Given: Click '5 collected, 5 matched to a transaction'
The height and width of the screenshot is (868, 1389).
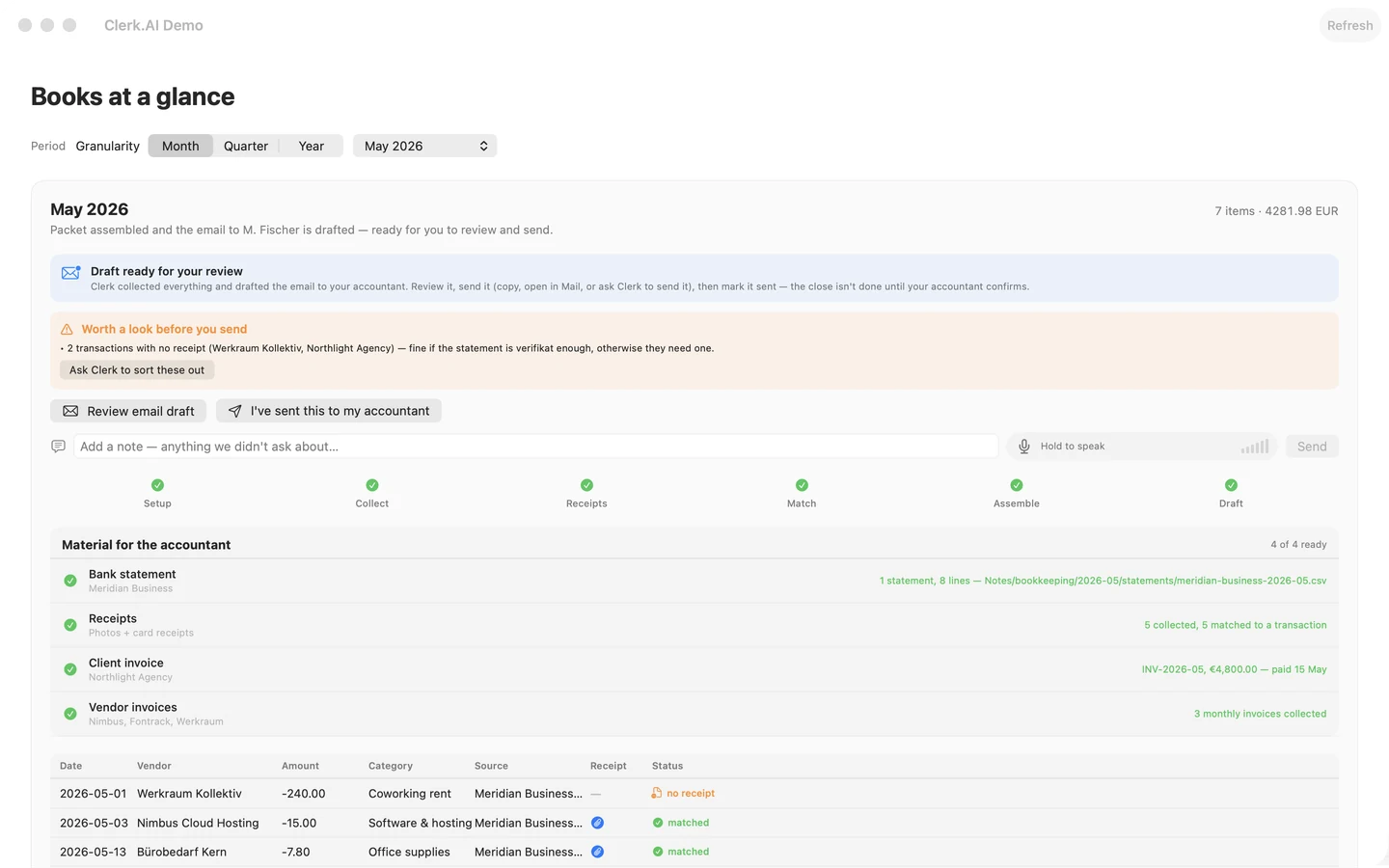Looking at the screenshot, I should click(1235, 625).
